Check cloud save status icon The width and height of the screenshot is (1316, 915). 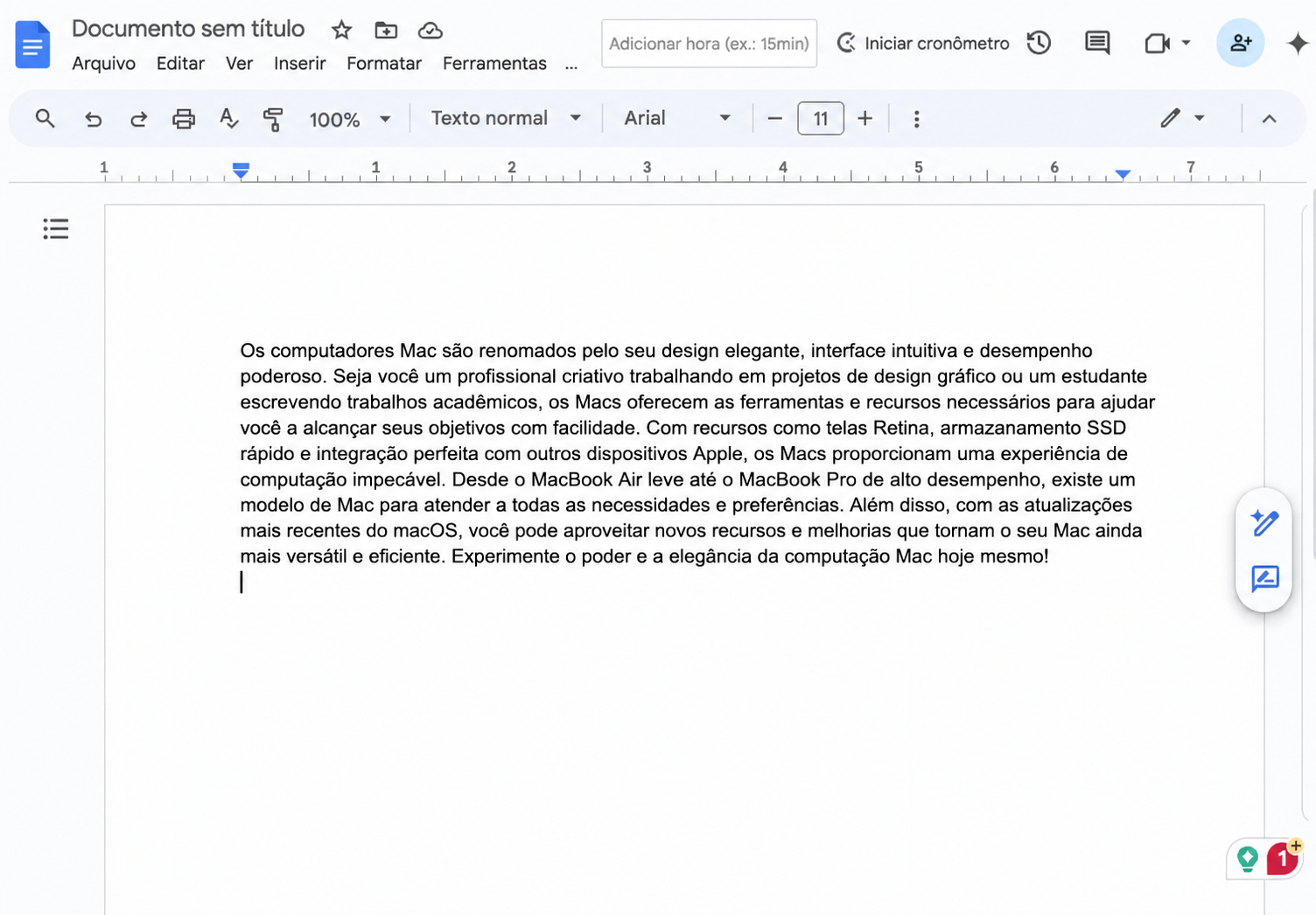[x=430, y=31]
